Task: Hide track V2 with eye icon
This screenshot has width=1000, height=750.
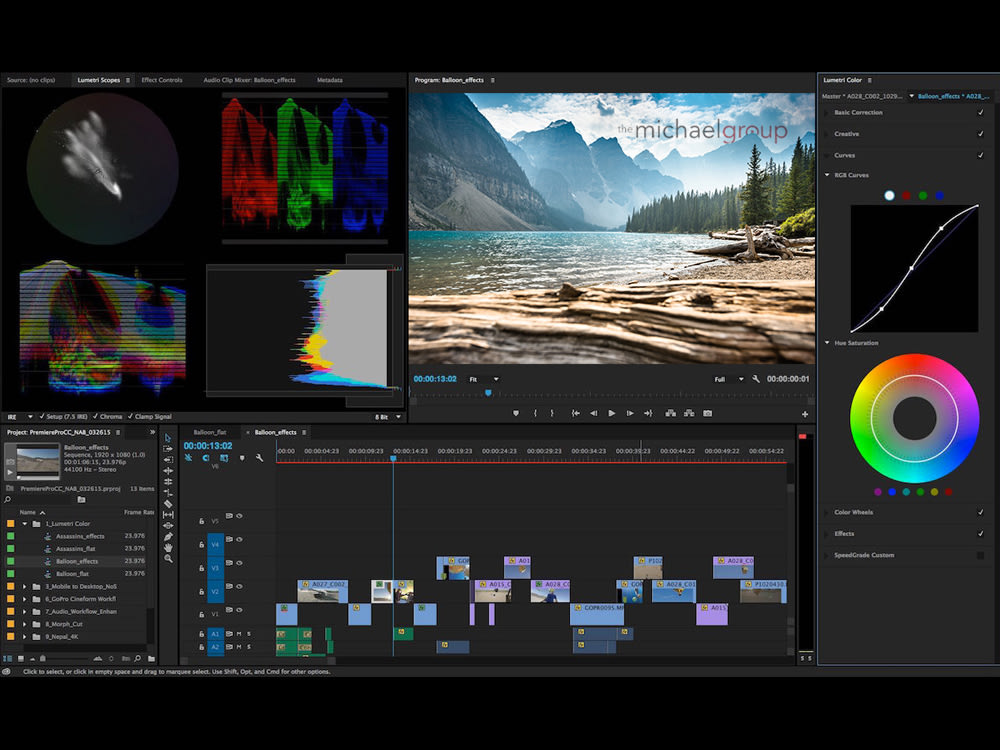Action: pos(240,587)
